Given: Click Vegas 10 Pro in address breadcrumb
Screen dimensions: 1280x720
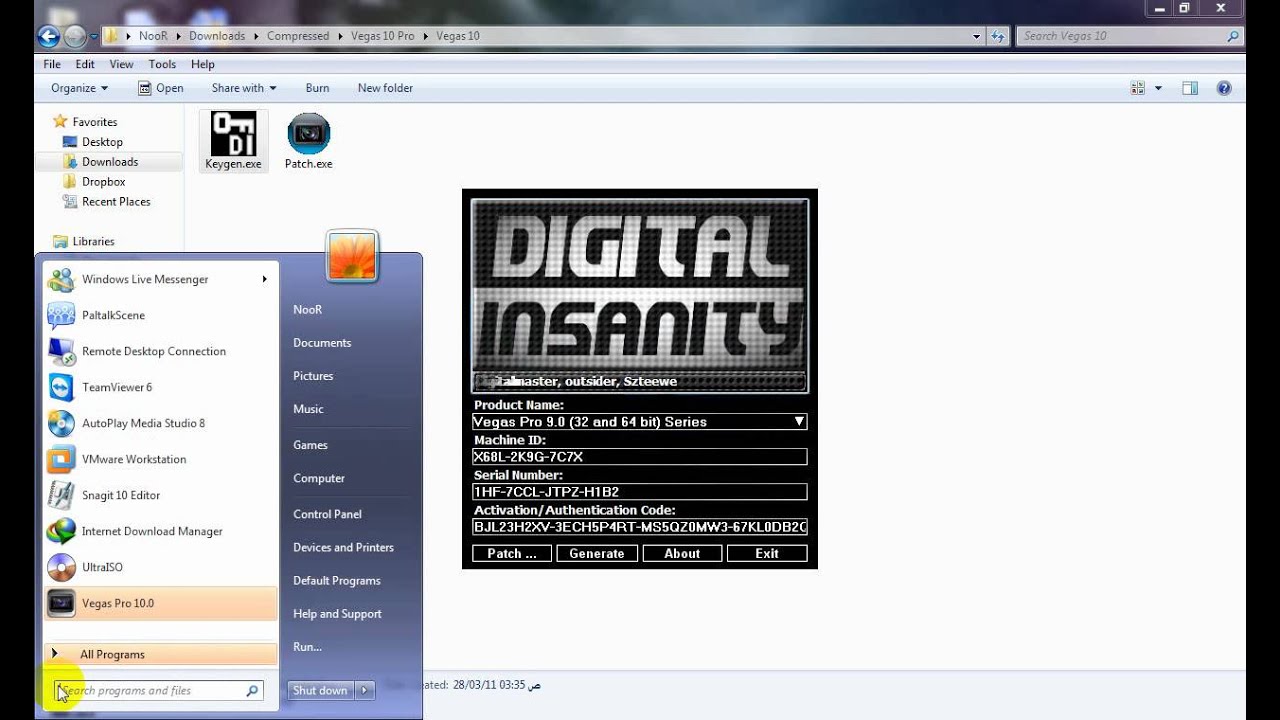Looking at the screenshot, I should coord(382,36).
